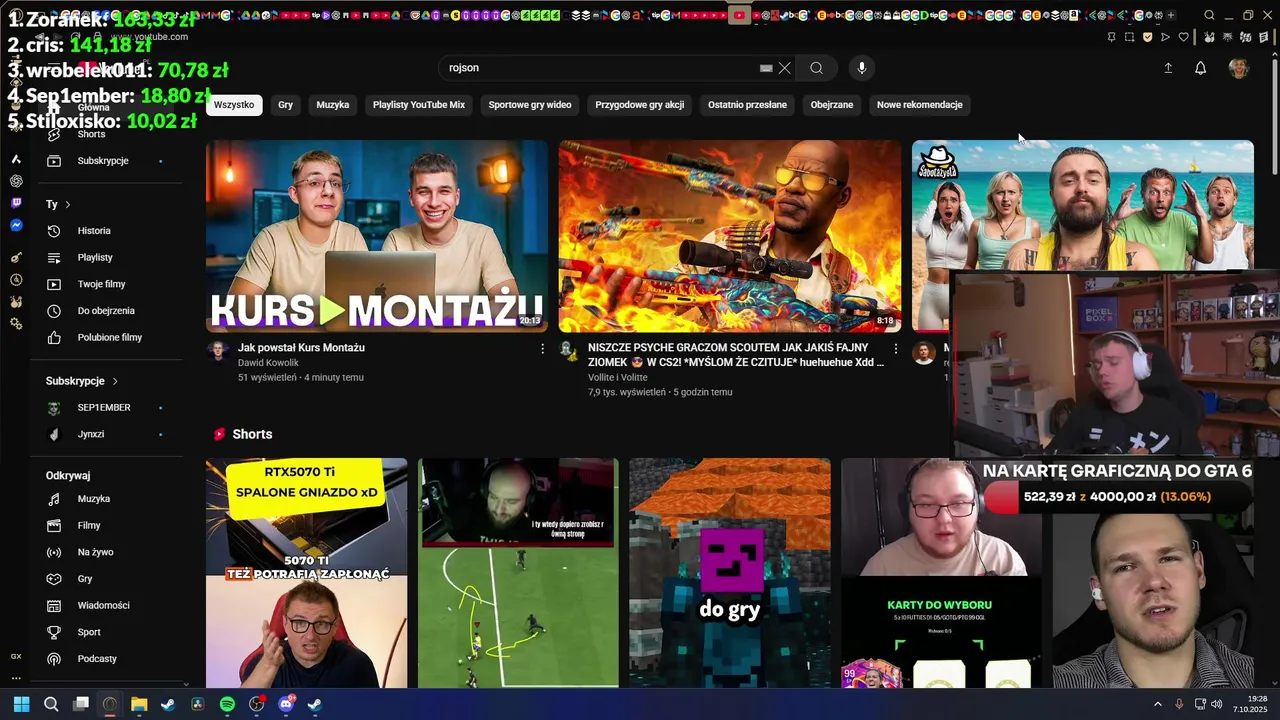Screen dimensions: 1280x720
Task: Open the on-screen keyboard icon in search box
Action: tap(766, 68)
